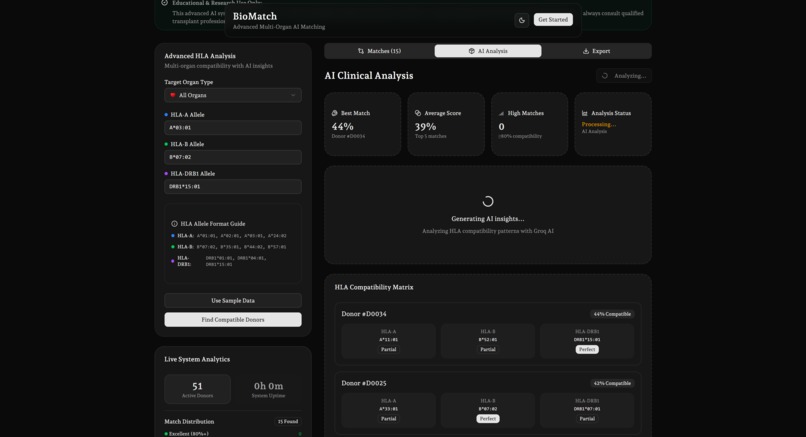Click the Best Match card icon
Screen dimensions: 806x437
click(x=335, y=113)
